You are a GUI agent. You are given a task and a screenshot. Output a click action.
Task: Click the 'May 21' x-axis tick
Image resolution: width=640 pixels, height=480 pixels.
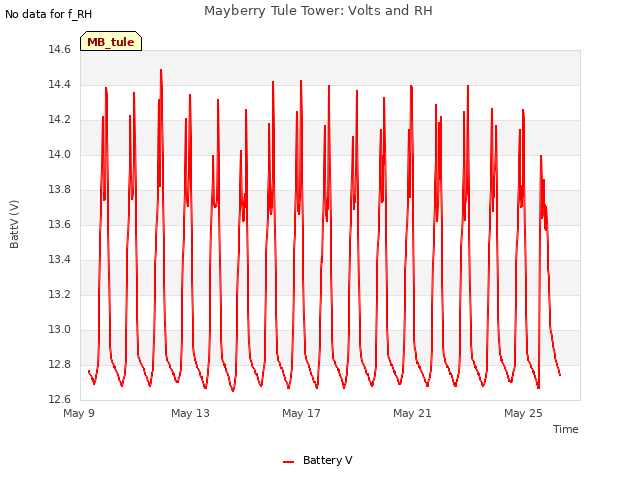point(412,413)
